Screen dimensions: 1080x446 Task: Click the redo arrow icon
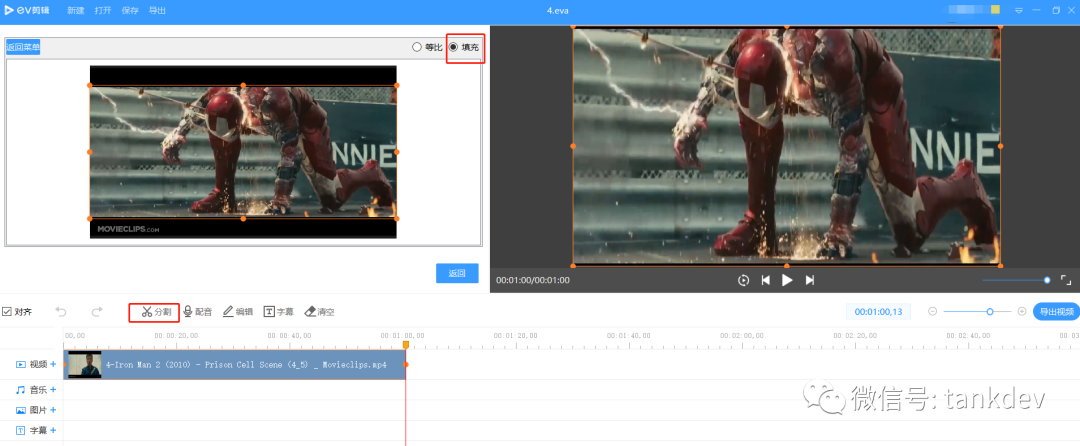tap(96, 312)
